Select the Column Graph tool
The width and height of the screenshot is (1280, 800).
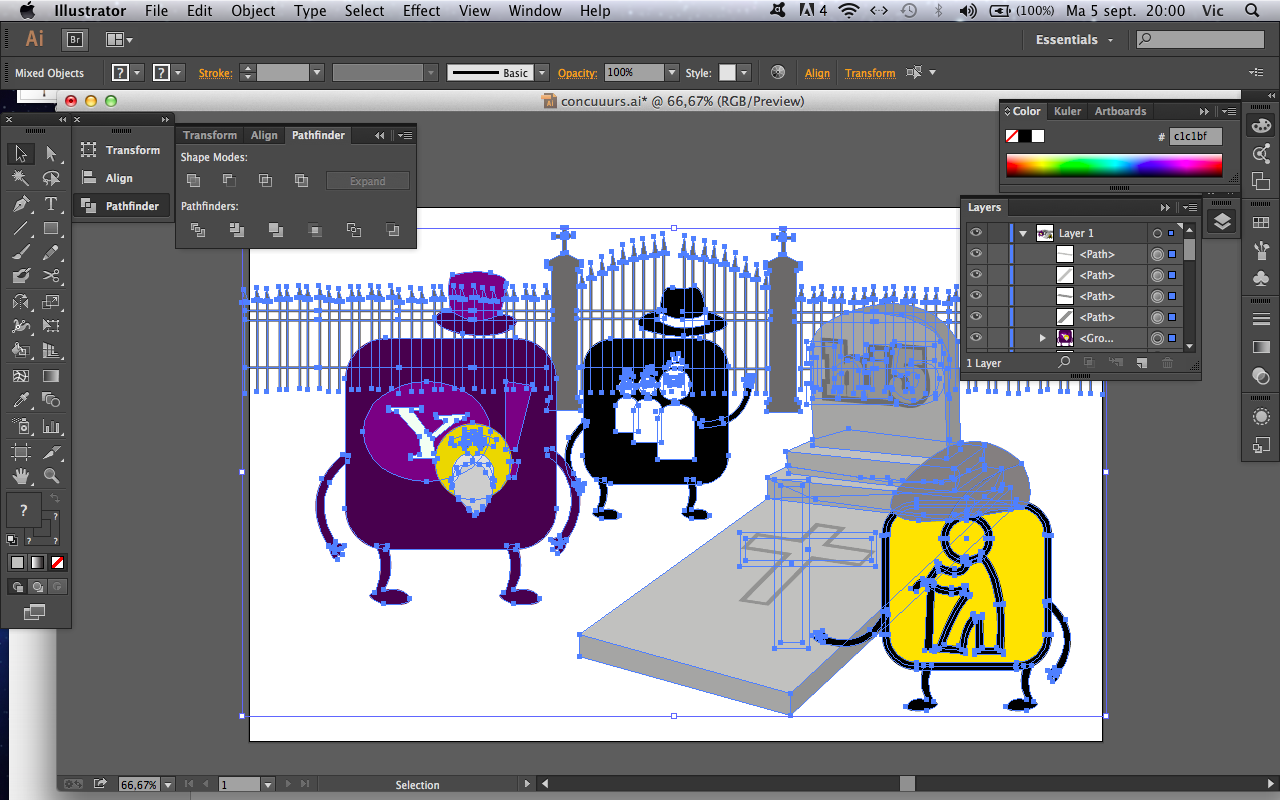click(51, 426)
